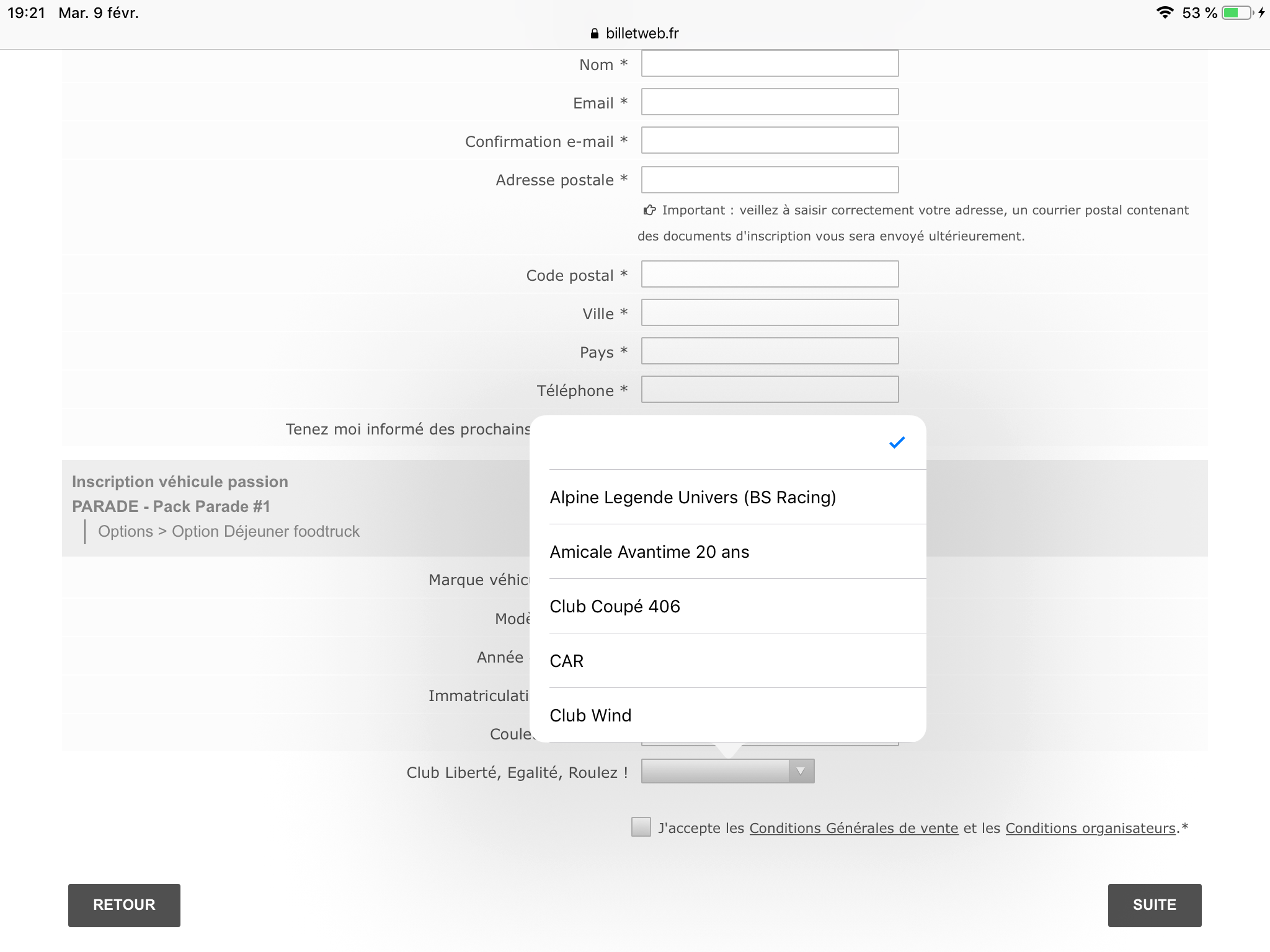This screenshot has height=952, width=1270.
Task: Click into the Email input field
Action: pyautogui.click(x=770, y=102)
